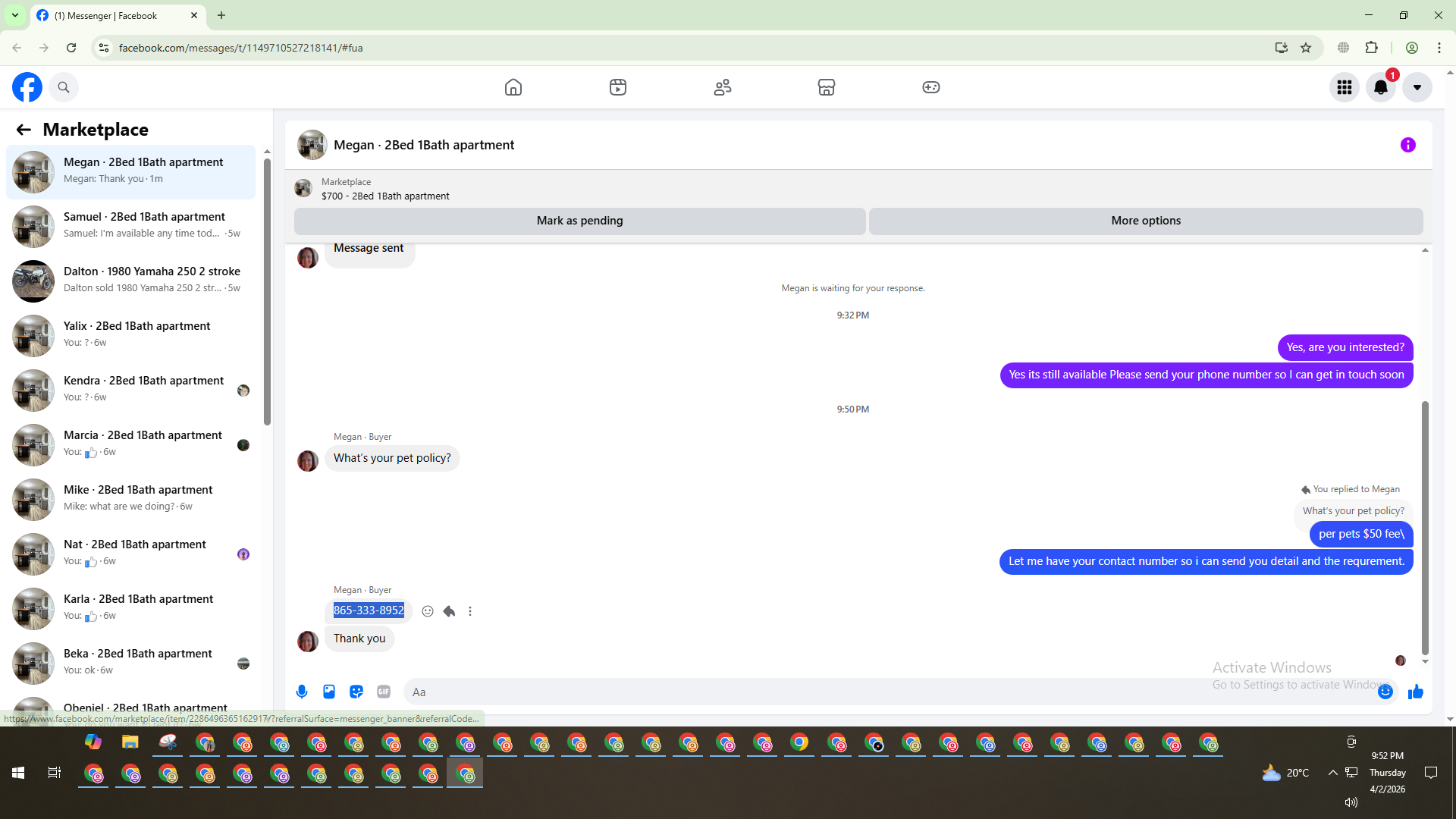
Task: Attach a photo with the image icon
Action: (x=329, y=692)
